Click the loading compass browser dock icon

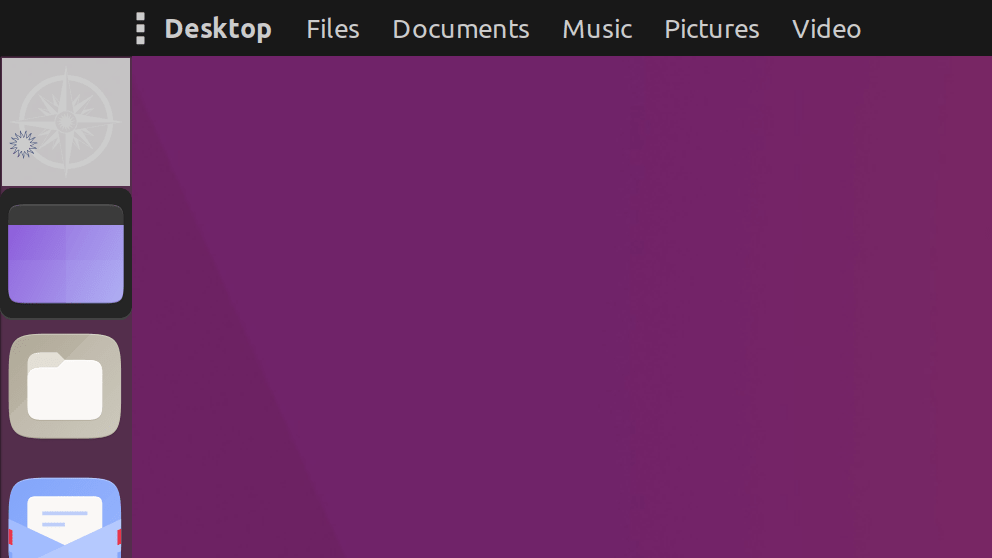click(x=66, y=122)
